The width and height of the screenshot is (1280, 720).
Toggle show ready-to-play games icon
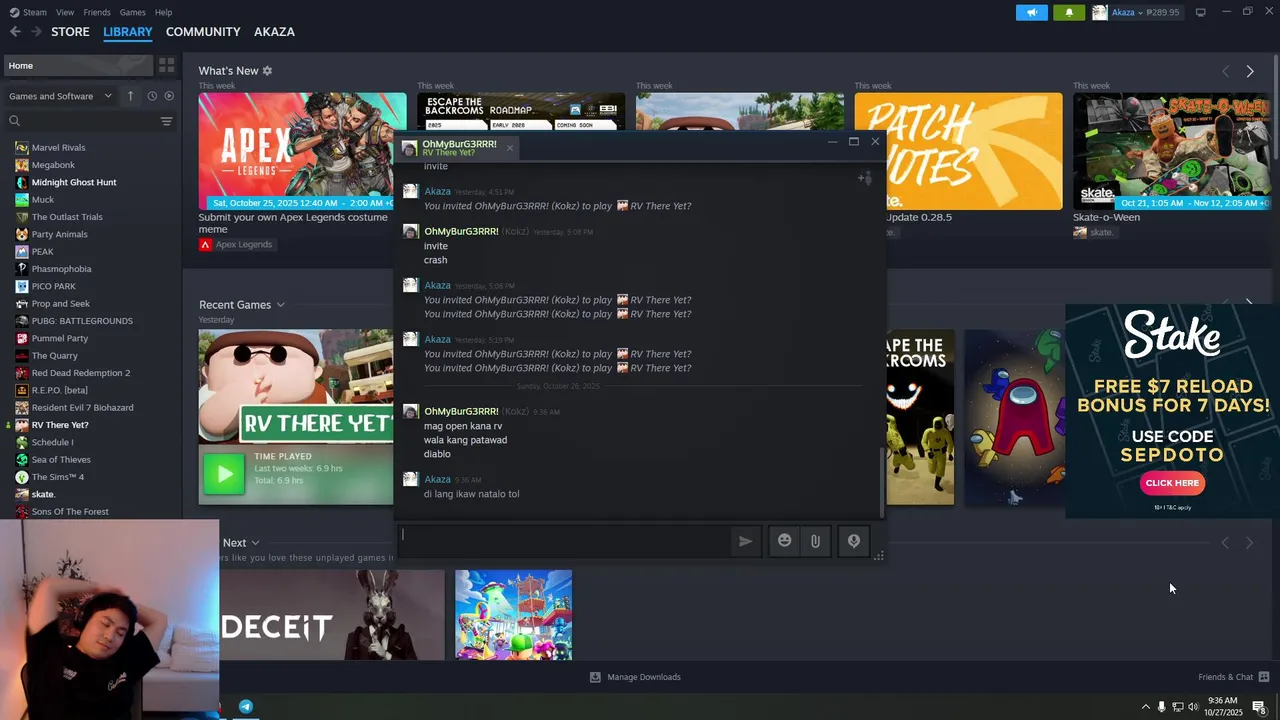[169, 96]
